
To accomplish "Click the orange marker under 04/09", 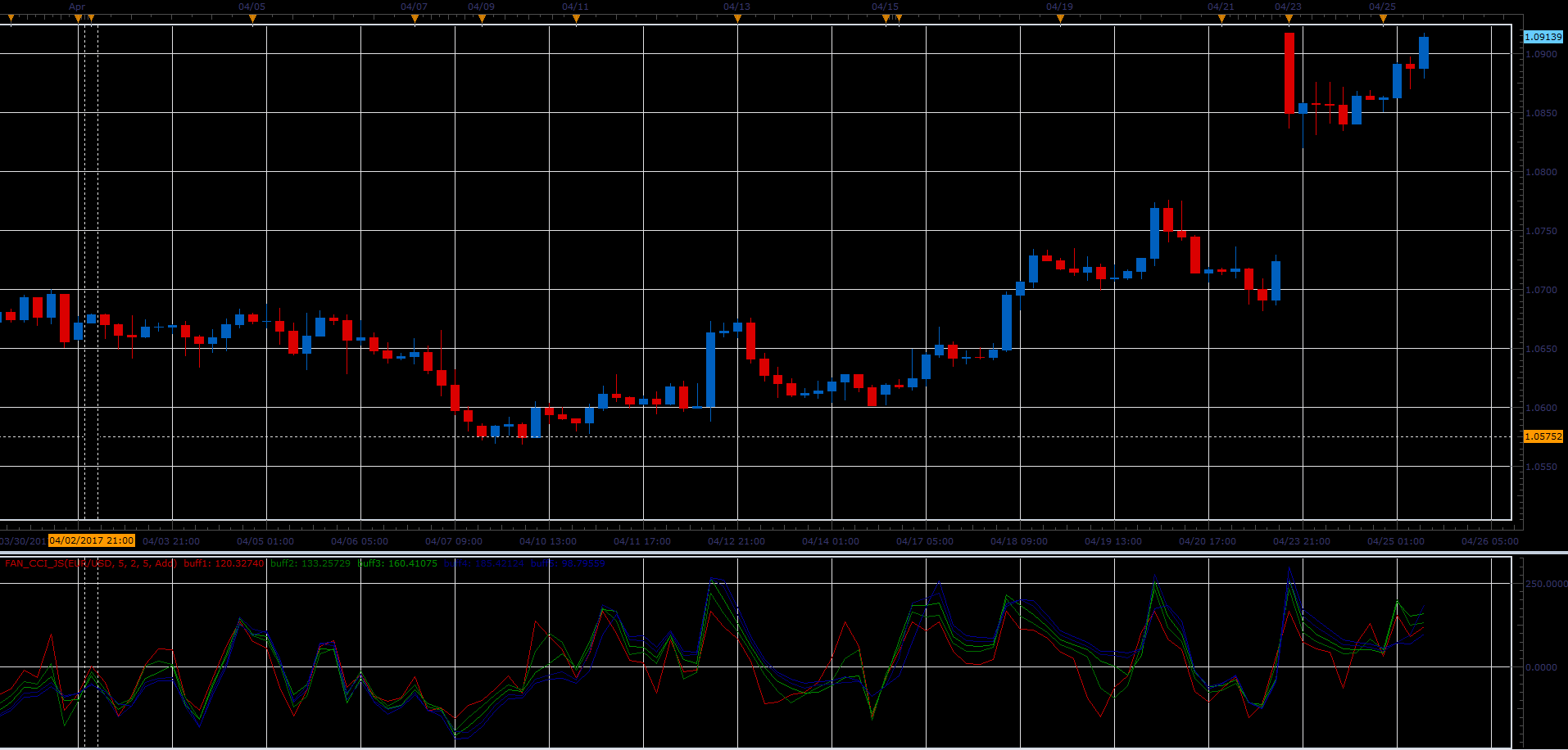I will [482, 18].
